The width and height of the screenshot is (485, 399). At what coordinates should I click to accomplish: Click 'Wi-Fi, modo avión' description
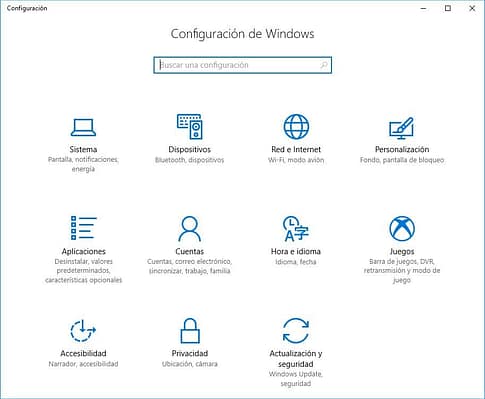tap(296, 160)
